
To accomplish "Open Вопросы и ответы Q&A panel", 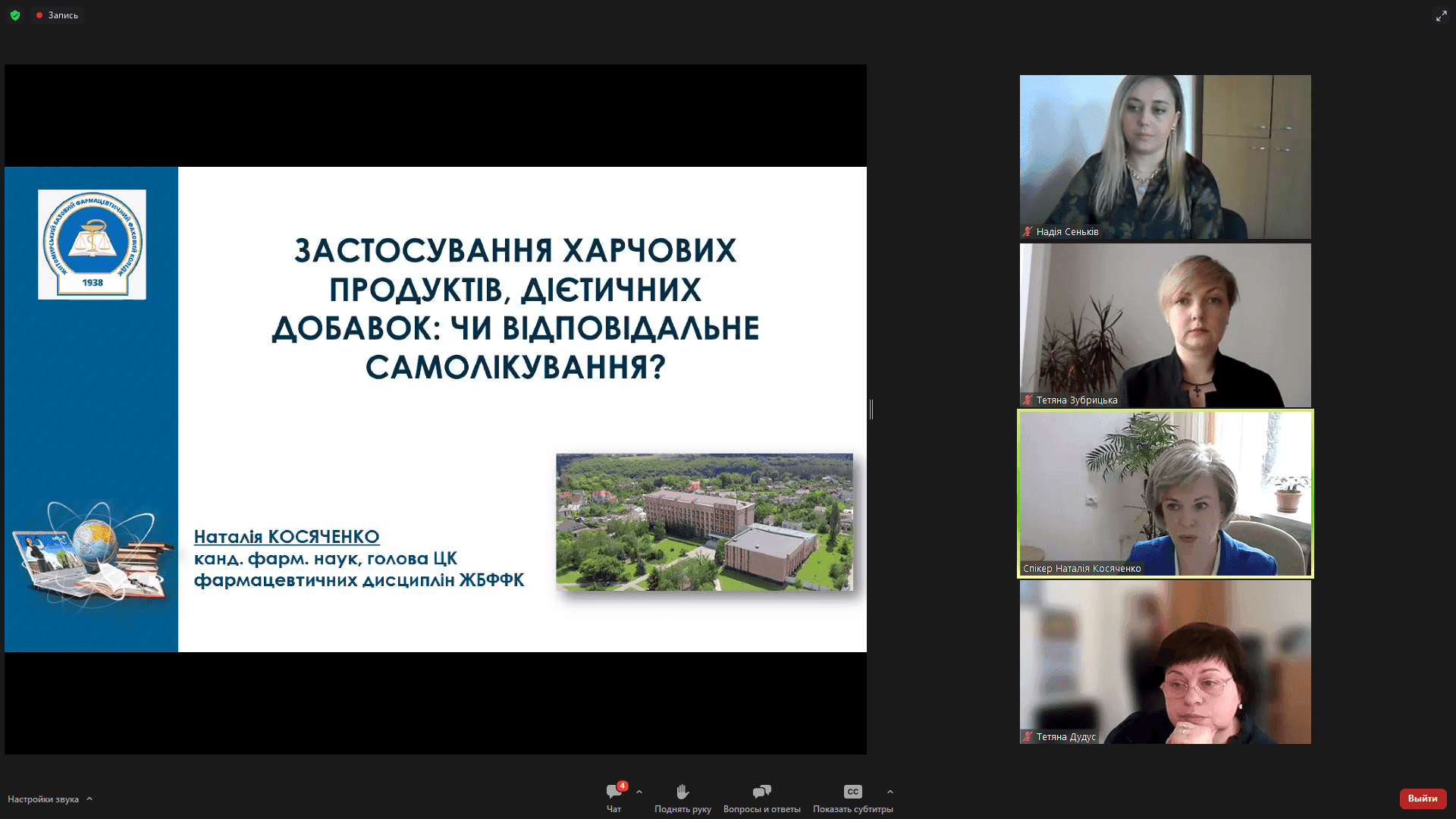I will [x=761, y=799].
